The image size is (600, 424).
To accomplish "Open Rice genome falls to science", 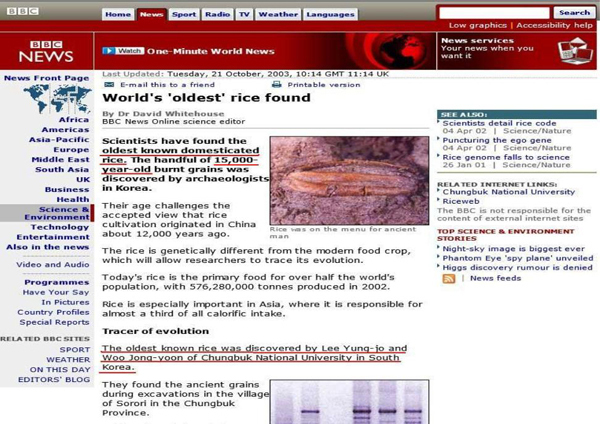I will click(506, 157).
